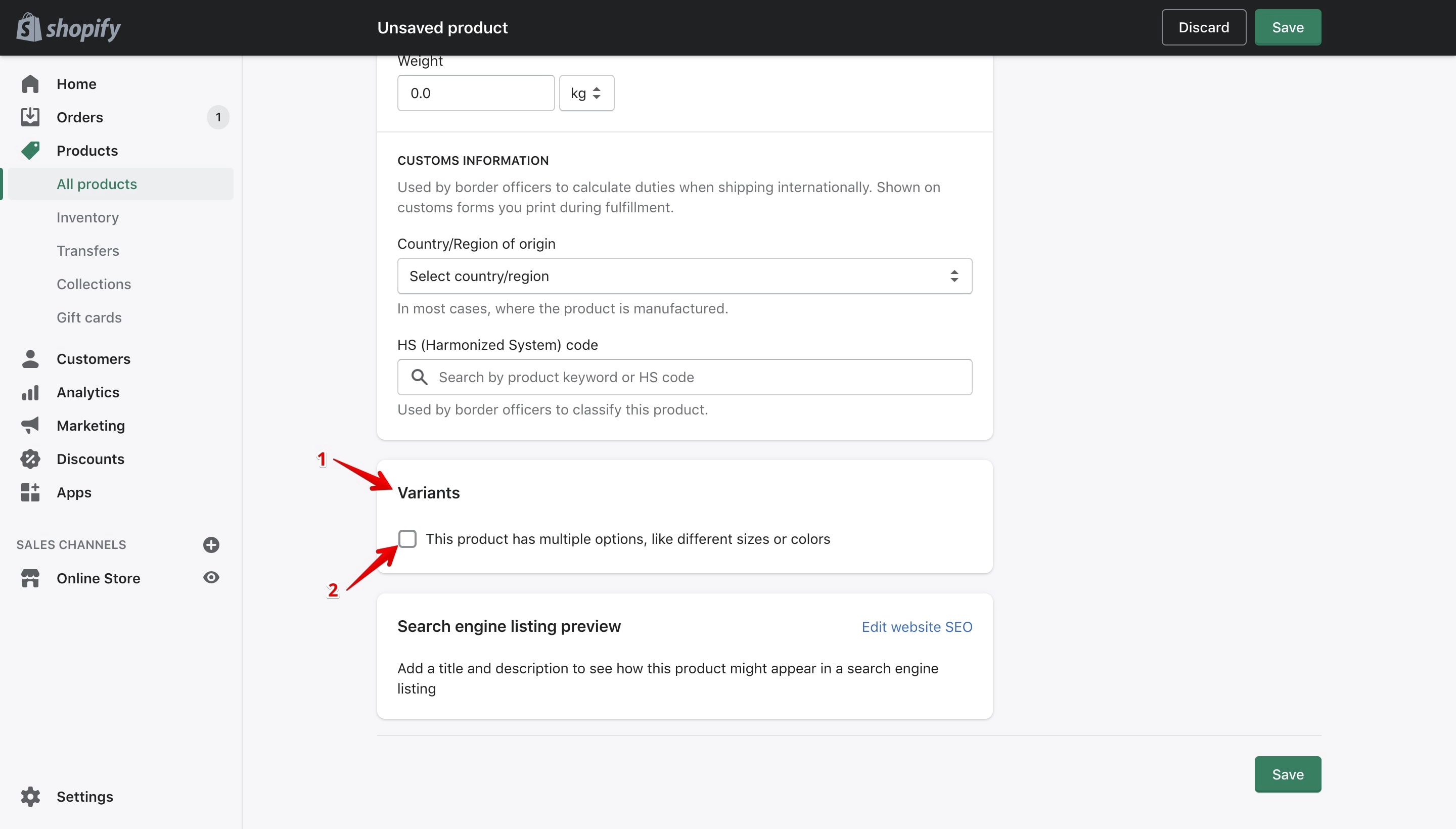Open Customers in the sidebar
The width and height of the screenshot is (1456, 829).
coord(94,359)
